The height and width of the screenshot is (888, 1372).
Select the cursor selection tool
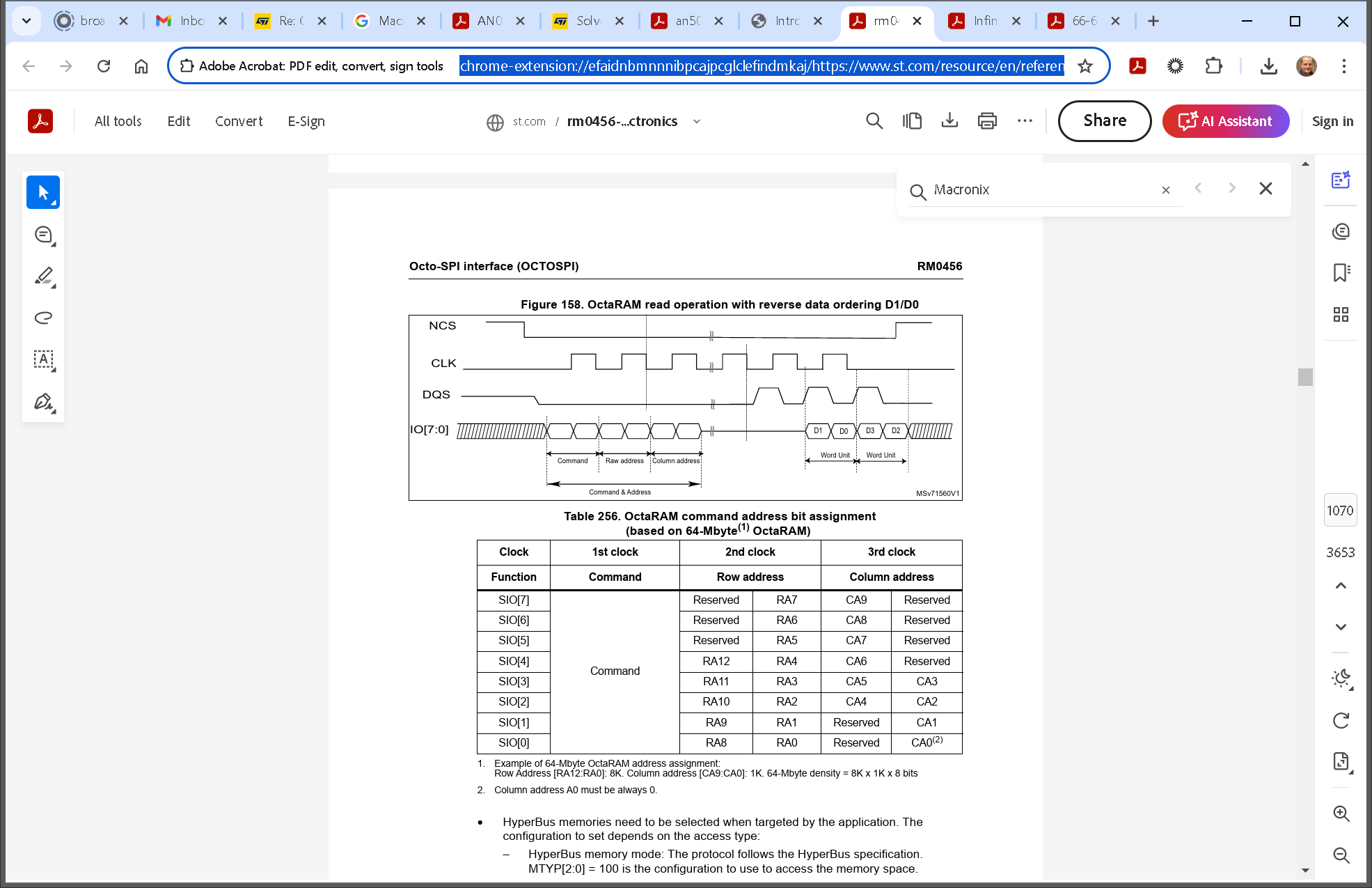click(43, 192)
